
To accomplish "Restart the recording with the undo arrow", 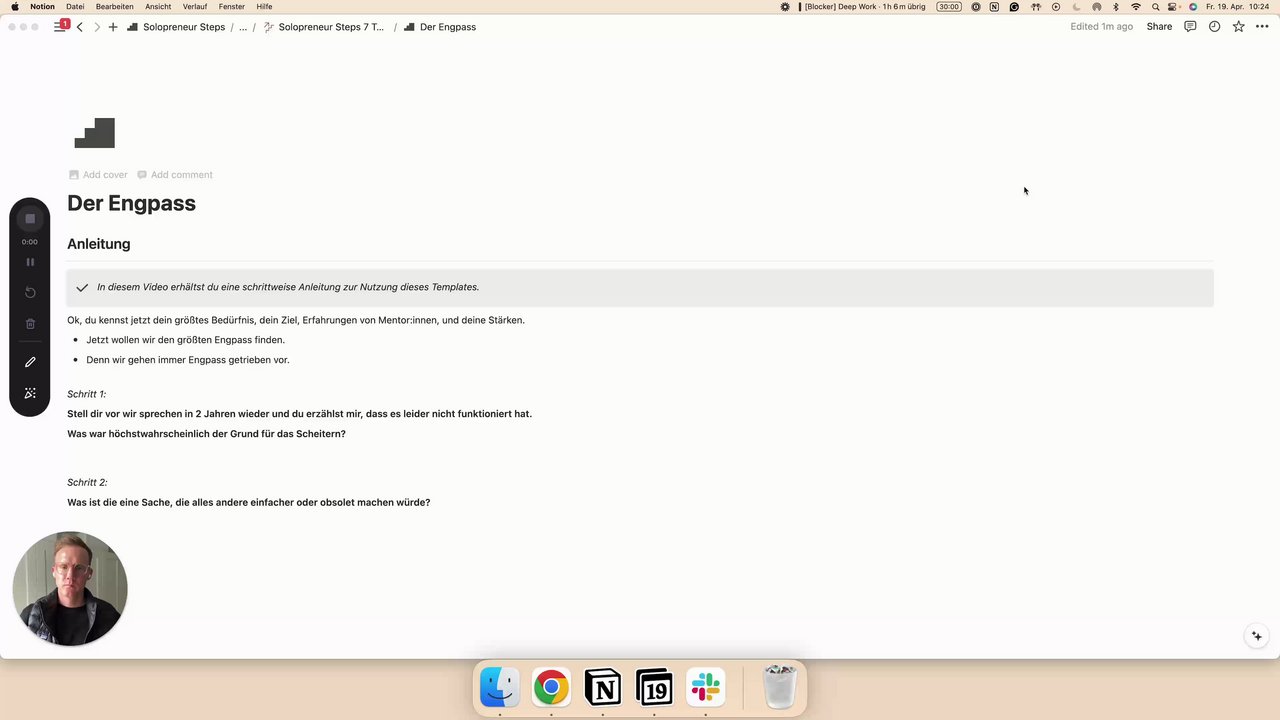I will pyautogui.click(x=30, y=293).
